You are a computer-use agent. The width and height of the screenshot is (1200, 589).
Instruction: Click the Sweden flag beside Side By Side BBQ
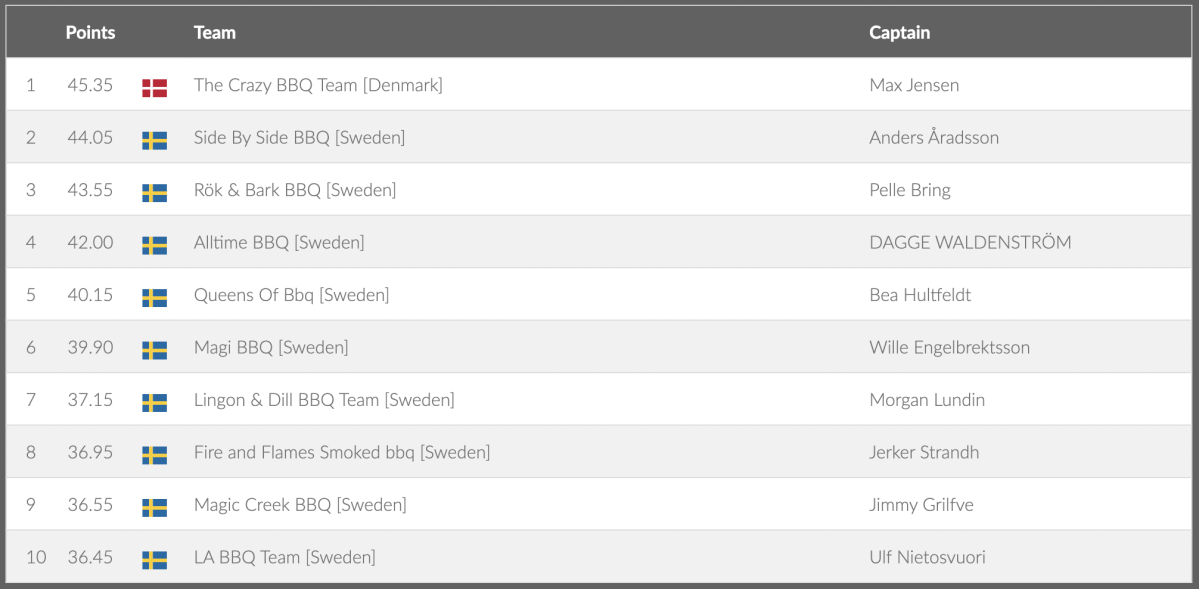[154, 140]
